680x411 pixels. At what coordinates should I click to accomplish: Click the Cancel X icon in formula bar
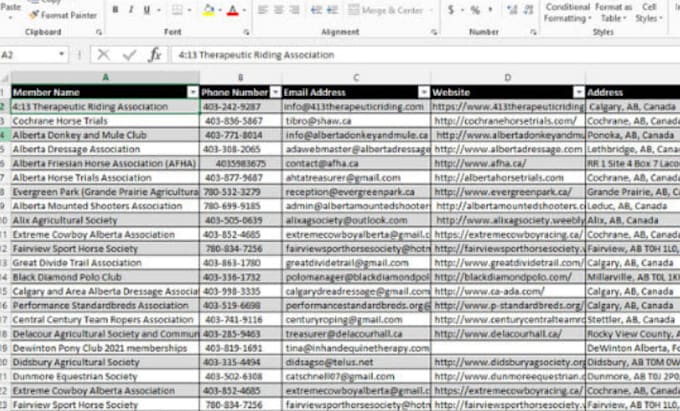104,55
